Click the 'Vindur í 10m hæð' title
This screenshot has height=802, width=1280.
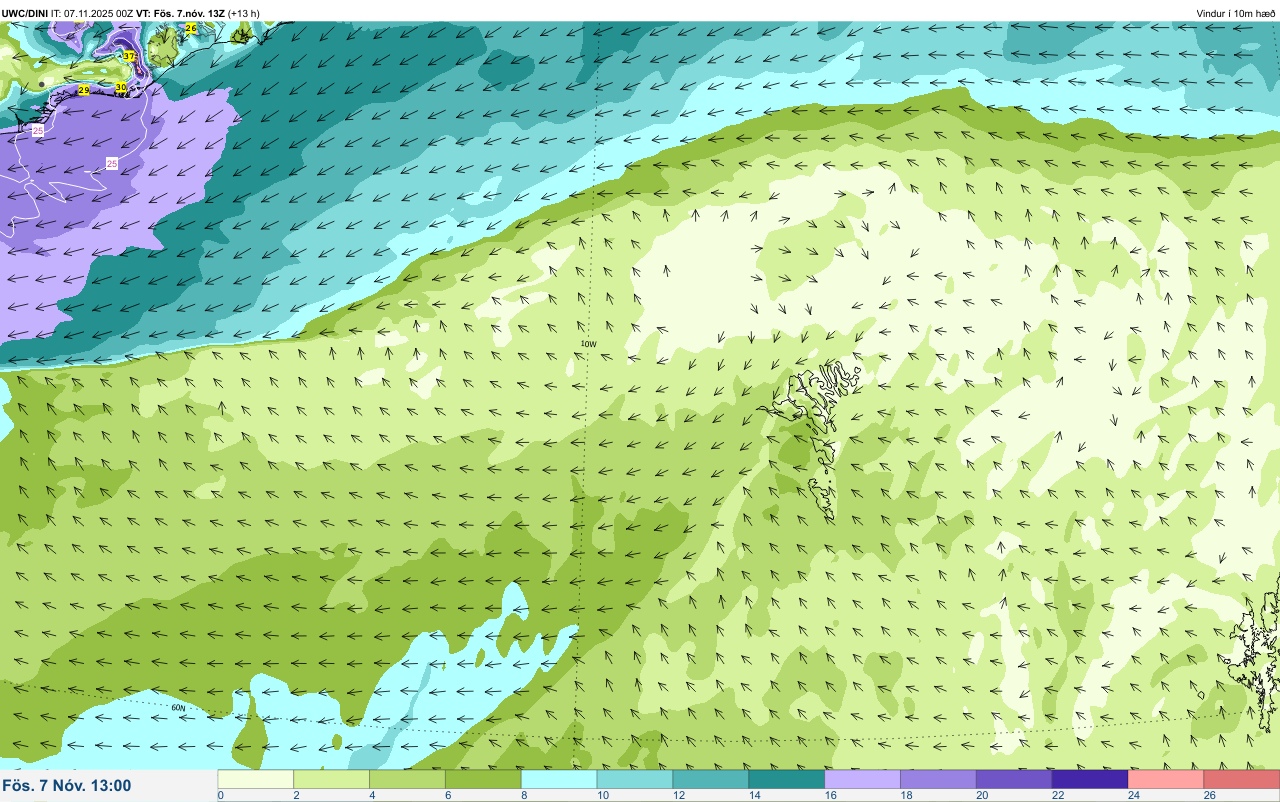click(x=1236, y=13)
